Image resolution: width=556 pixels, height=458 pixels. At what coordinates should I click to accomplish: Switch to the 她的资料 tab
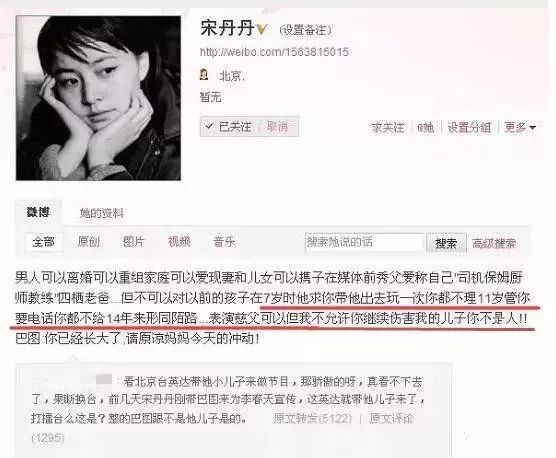point(101,213)
